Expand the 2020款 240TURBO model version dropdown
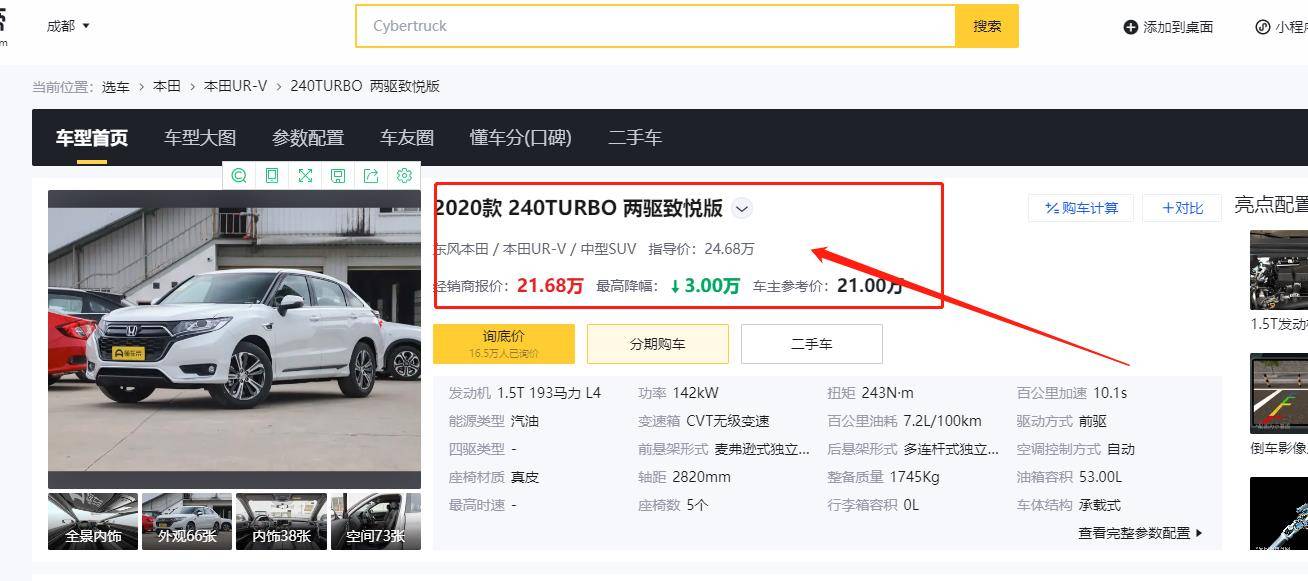 pos(742,208)
